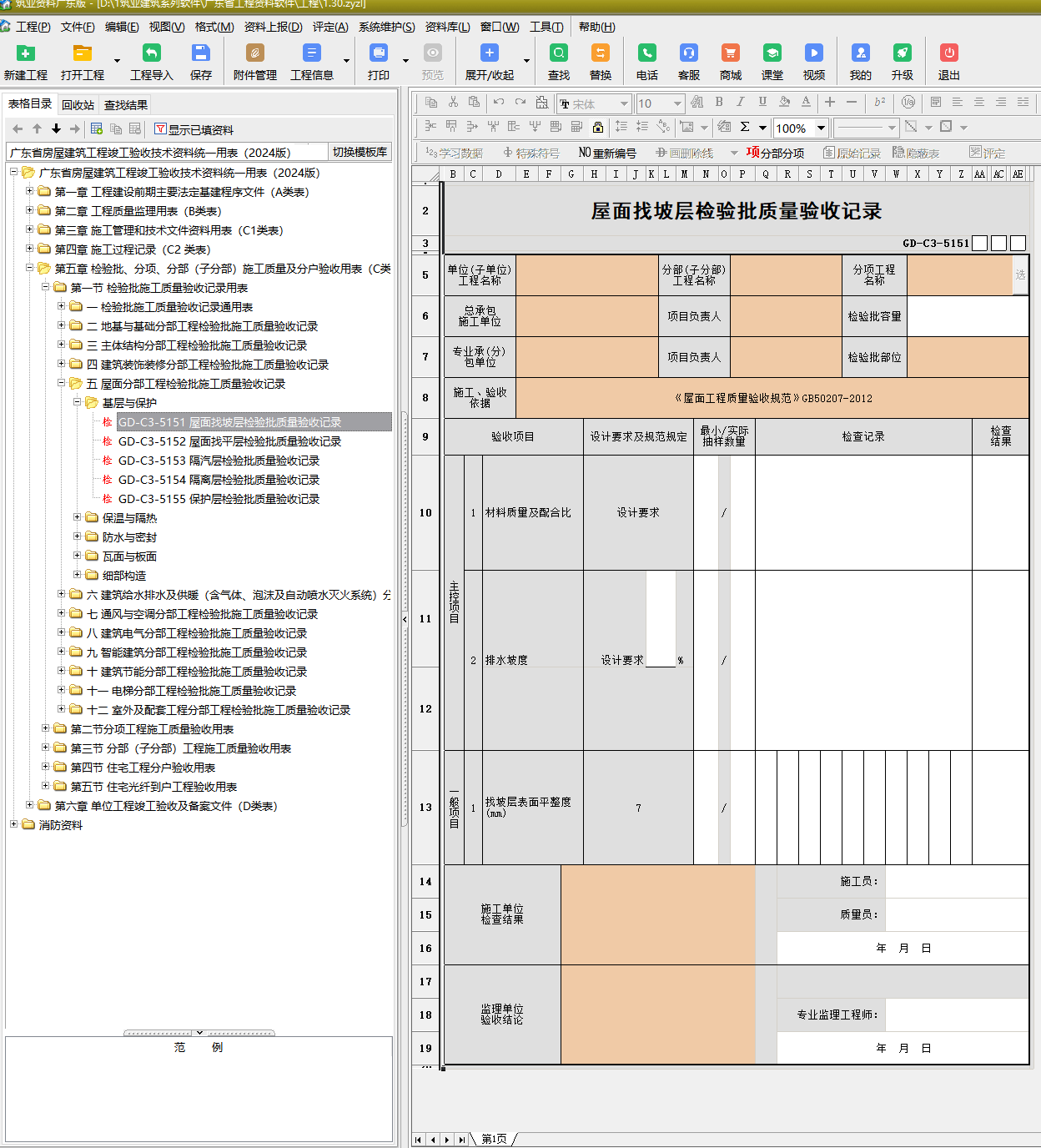Click the 切换模板库 button
The image size is (1041, 1148).
pyautogui.click(x=360, y=152)
